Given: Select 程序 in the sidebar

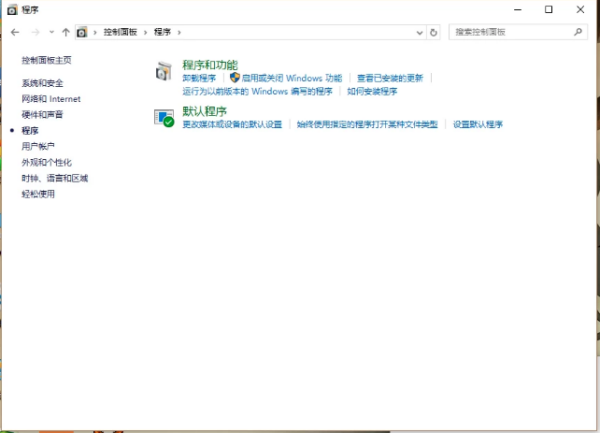Looking at the screenshot, I should point(30,130).
